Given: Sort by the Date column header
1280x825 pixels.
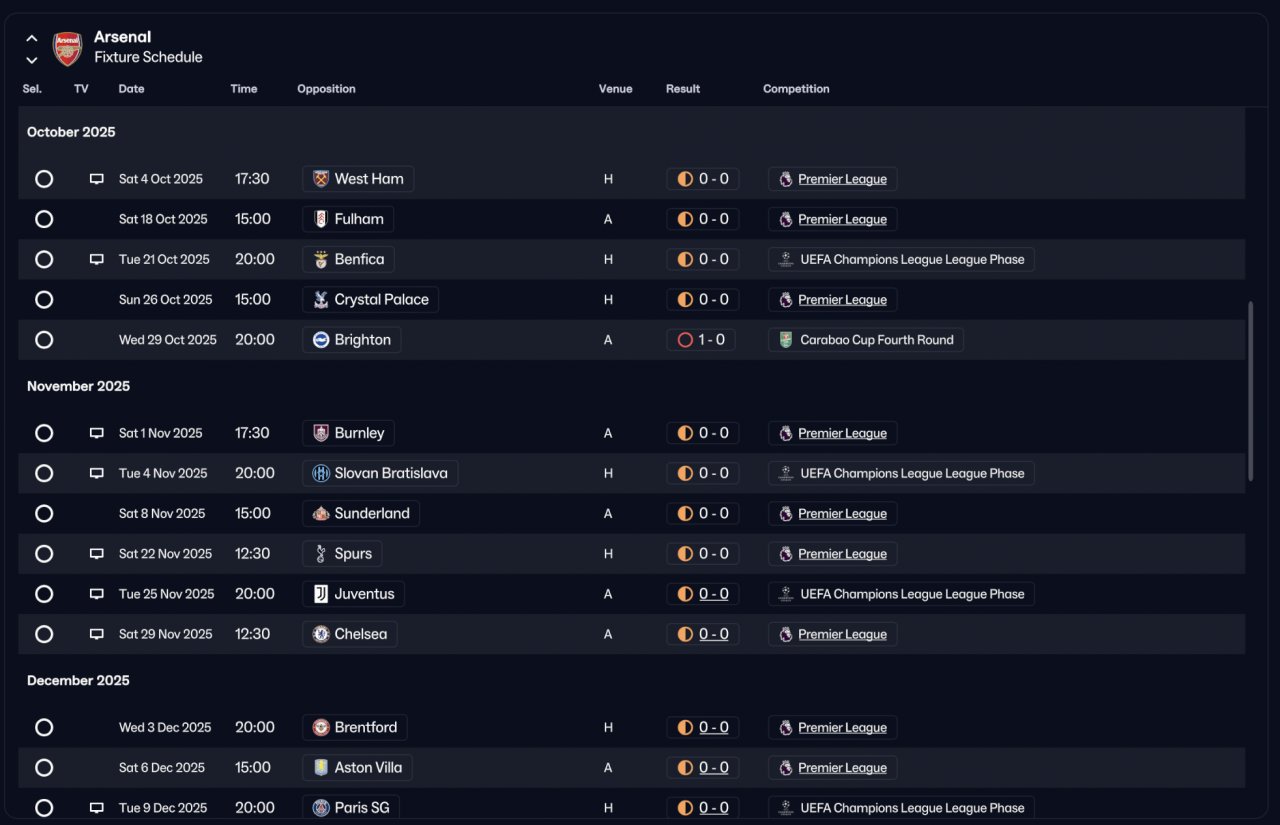Looking at the screenshot, I should (131, 89).
